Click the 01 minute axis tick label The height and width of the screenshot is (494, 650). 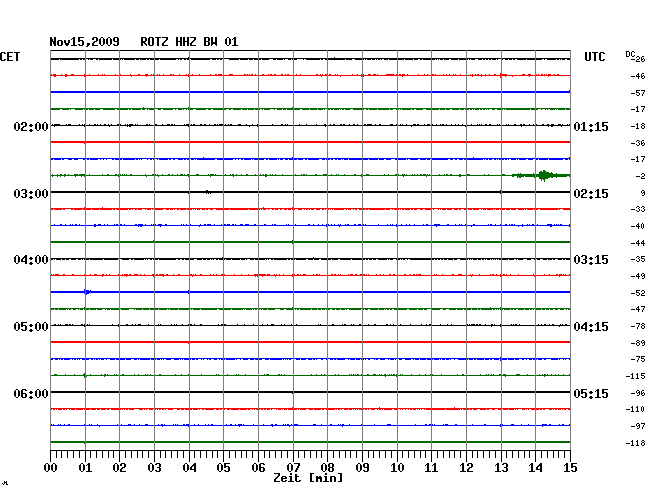pyautogui.click(x=85, y=467)
